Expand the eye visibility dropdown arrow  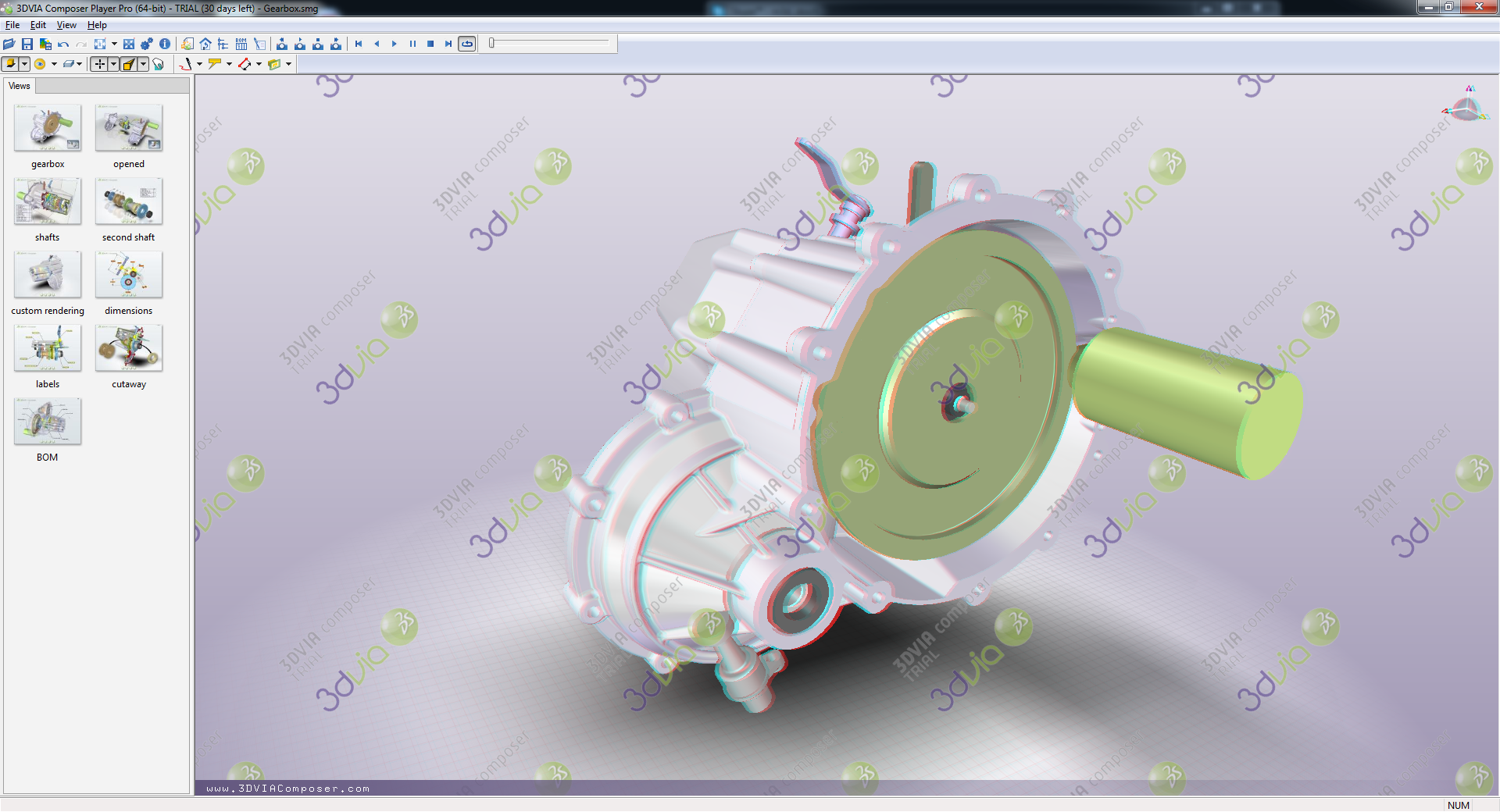click(x=54, y=65)
